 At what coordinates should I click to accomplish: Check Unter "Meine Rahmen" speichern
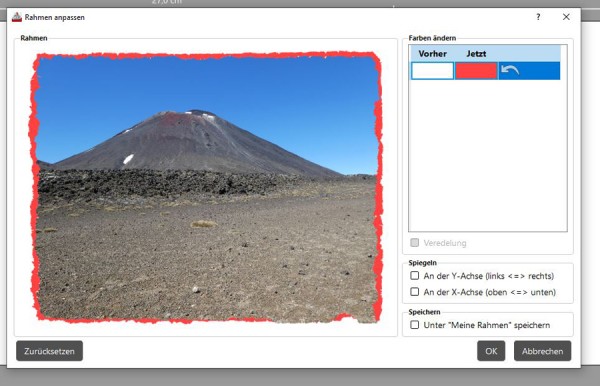pyautogui.click(x=414, y=325)
